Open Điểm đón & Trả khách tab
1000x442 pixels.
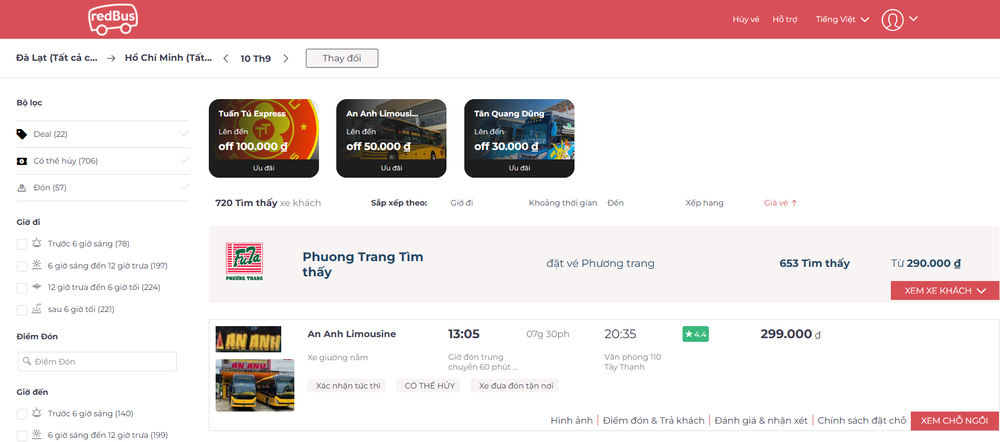click(654, 420)
